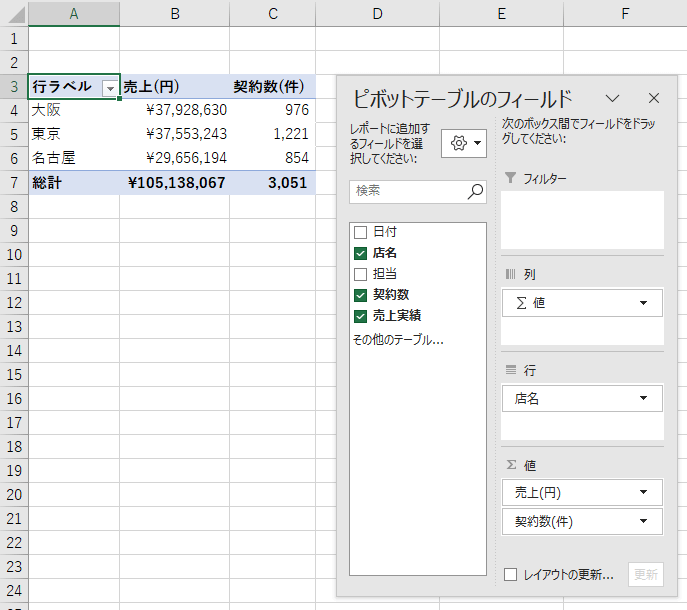Screen dimensions: 687x610
Task: Open the 行ラベル filter dropdown in cell A3
Action: (109, 87)
